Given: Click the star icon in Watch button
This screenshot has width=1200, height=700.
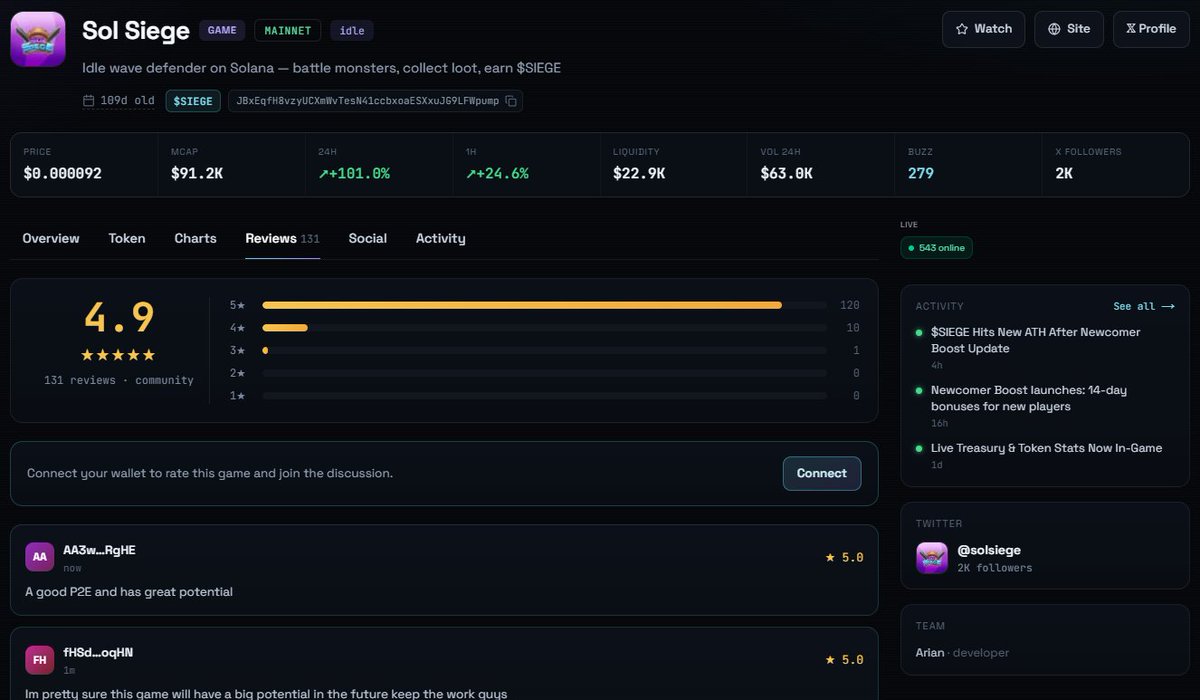Looking at the screenshot, I should [962, 29].
